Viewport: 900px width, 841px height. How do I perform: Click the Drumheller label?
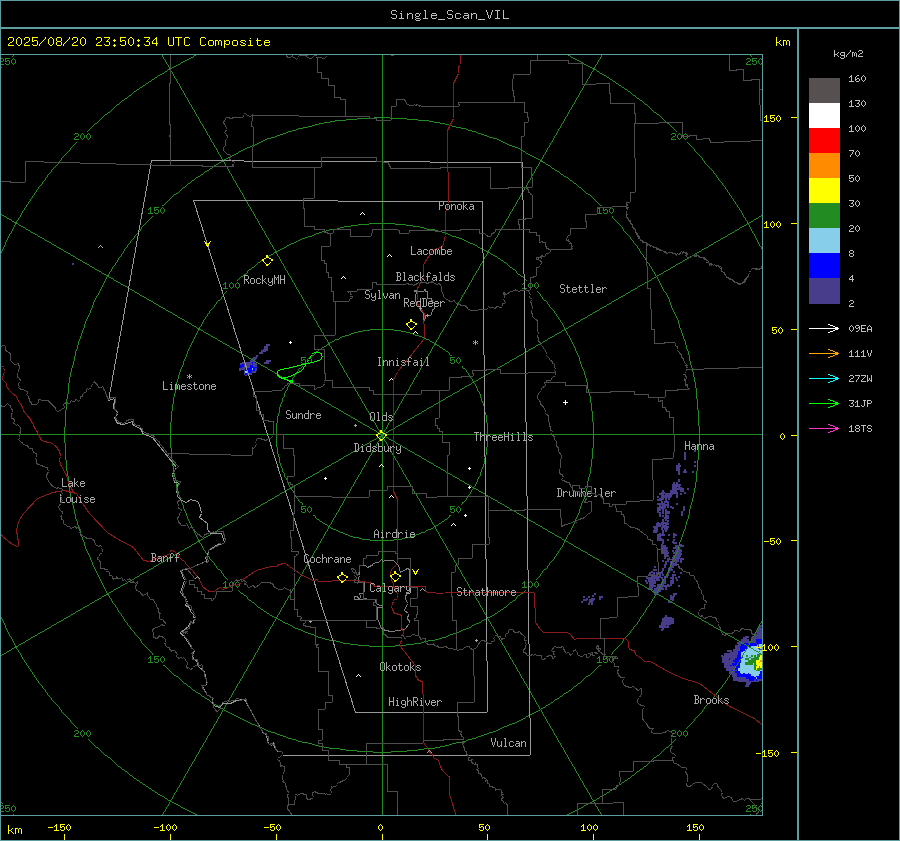point(586,493)
